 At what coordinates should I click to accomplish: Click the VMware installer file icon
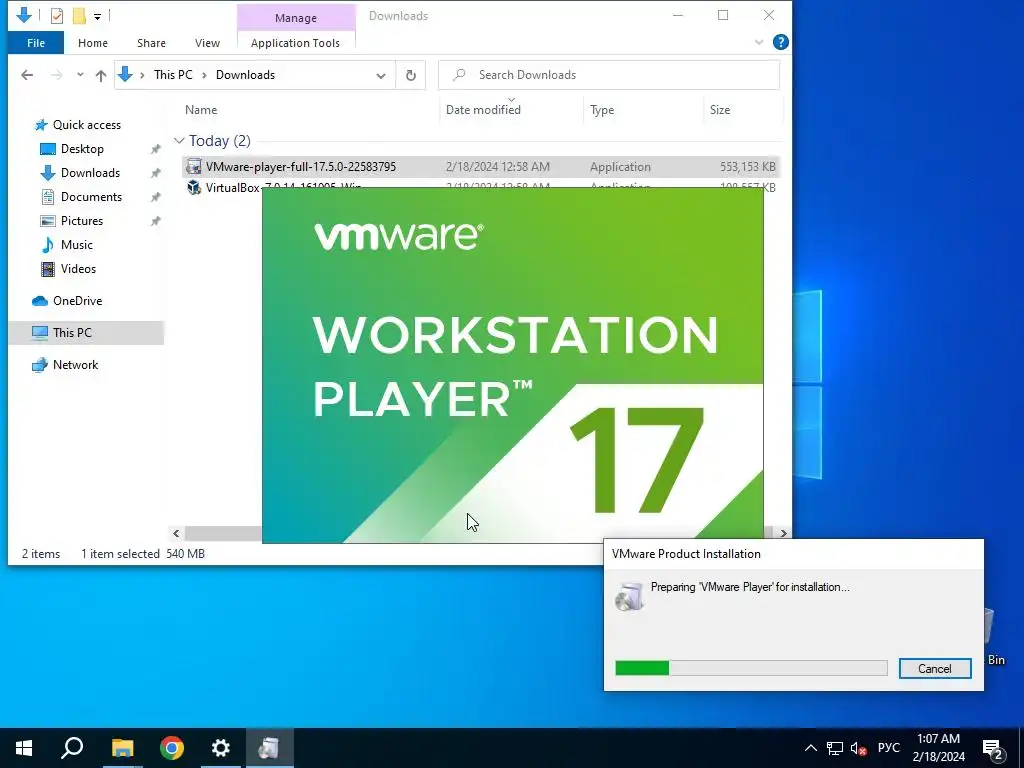pos(193,167)
